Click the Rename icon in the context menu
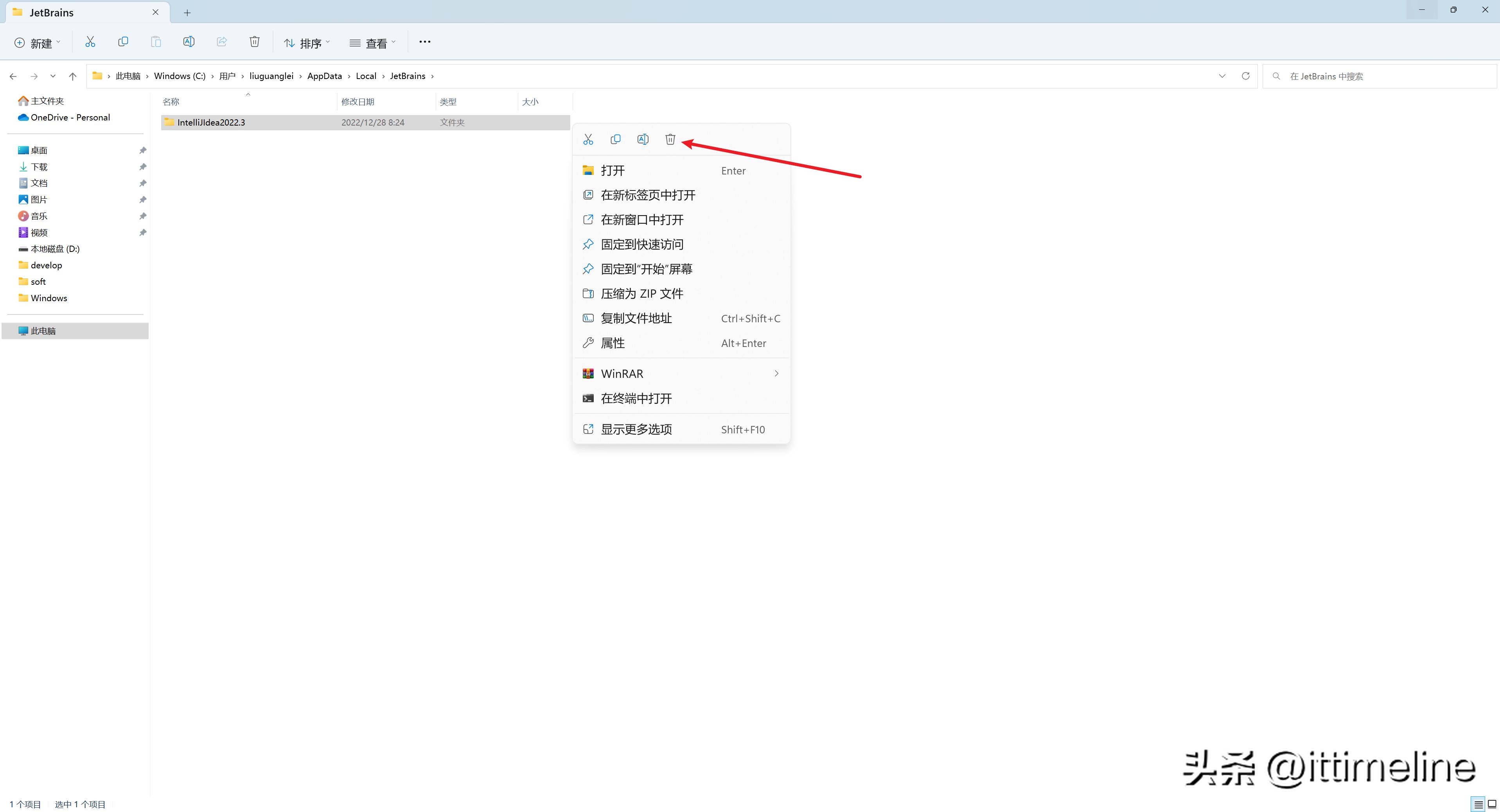The width and height of the screenshot is (1500, 812). (643, 139)
